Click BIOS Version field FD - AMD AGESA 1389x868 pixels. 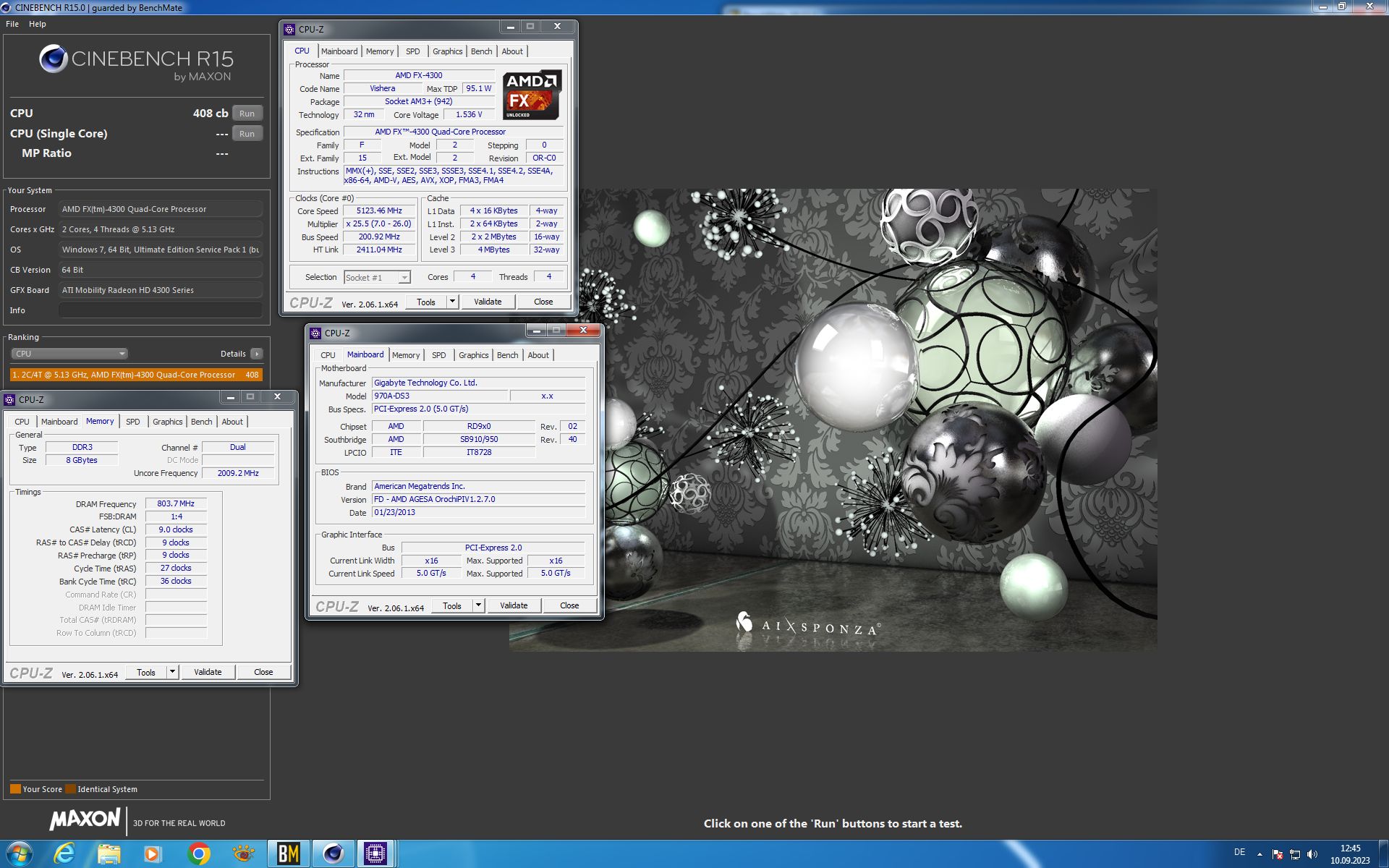(478, 499)
